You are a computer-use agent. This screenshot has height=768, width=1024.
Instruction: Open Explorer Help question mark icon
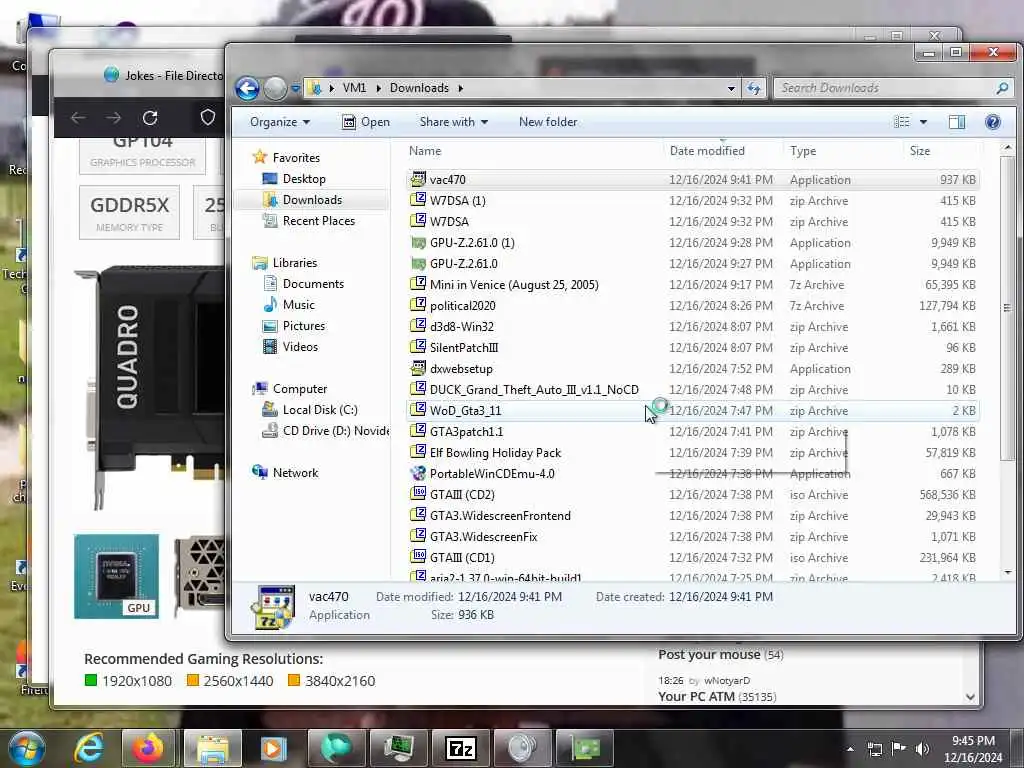(x=993, y=122)
